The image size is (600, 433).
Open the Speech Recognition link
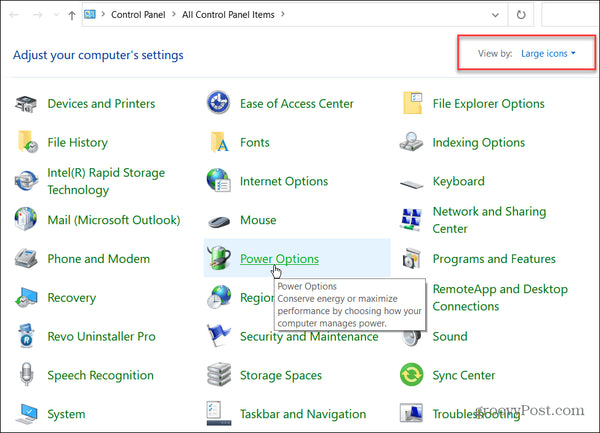pos(100,376)
